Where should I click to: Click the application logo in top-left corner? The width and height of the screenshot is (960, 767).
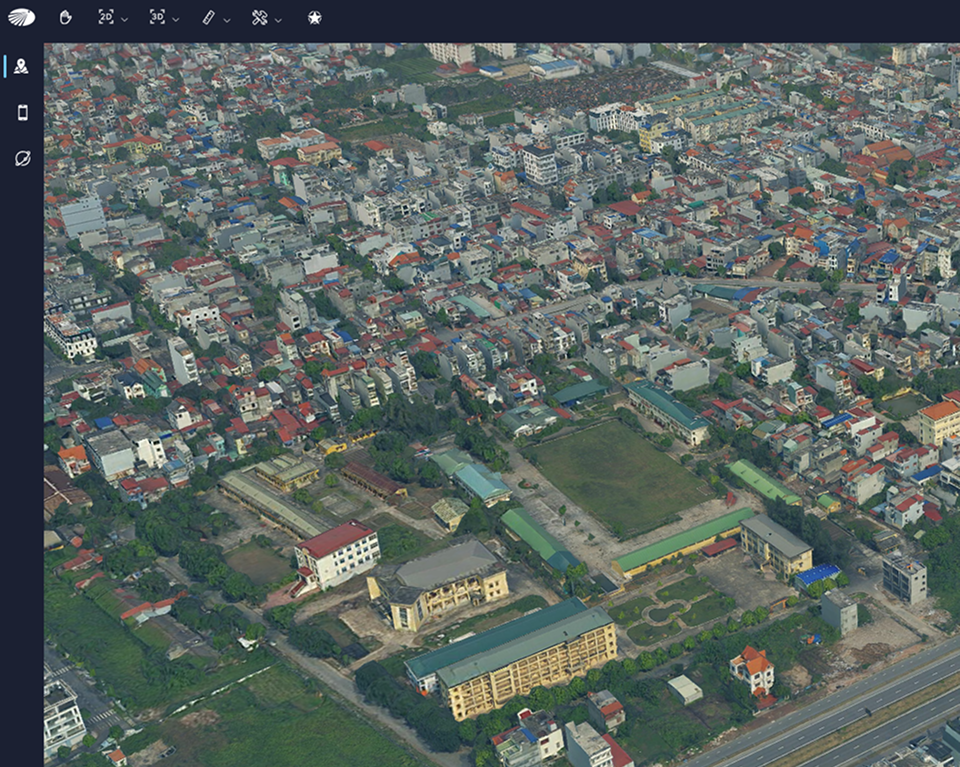21,17
